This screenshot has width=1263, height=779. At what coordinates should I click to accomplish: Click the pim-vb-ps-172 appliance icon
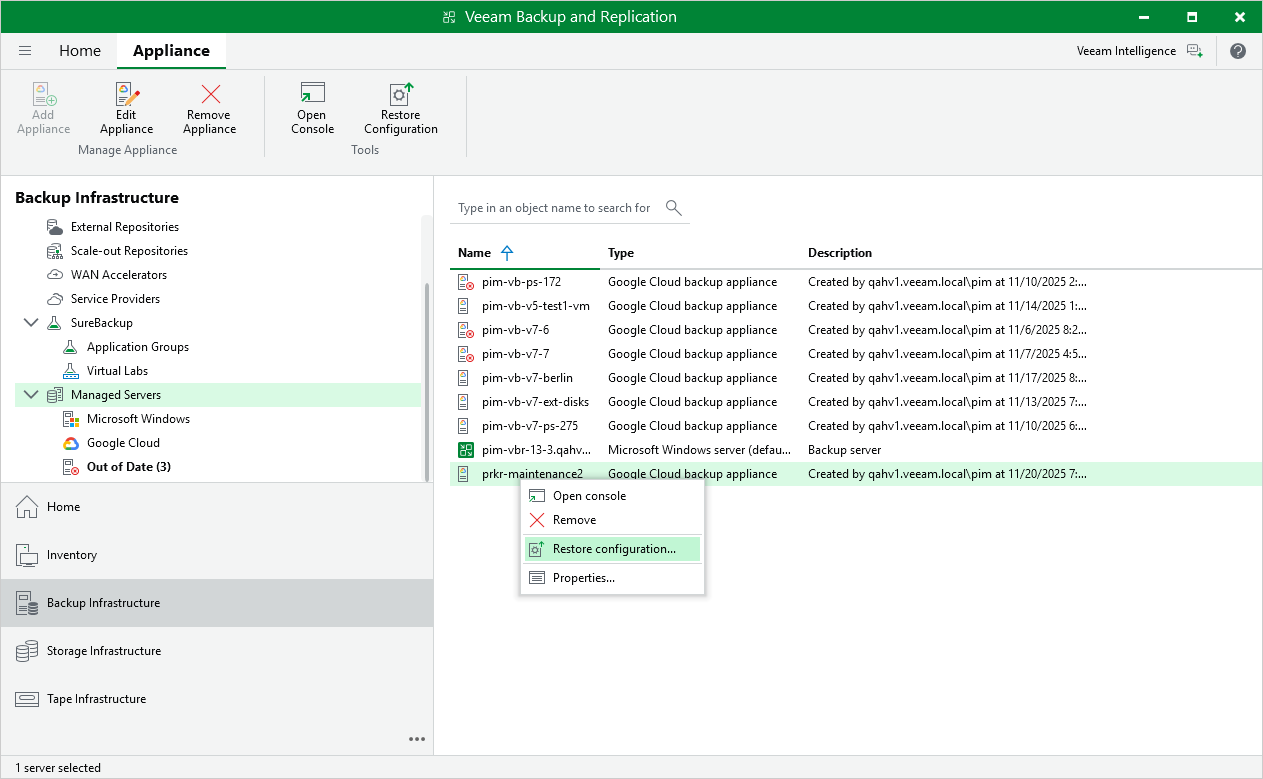[x=465, y=282]
